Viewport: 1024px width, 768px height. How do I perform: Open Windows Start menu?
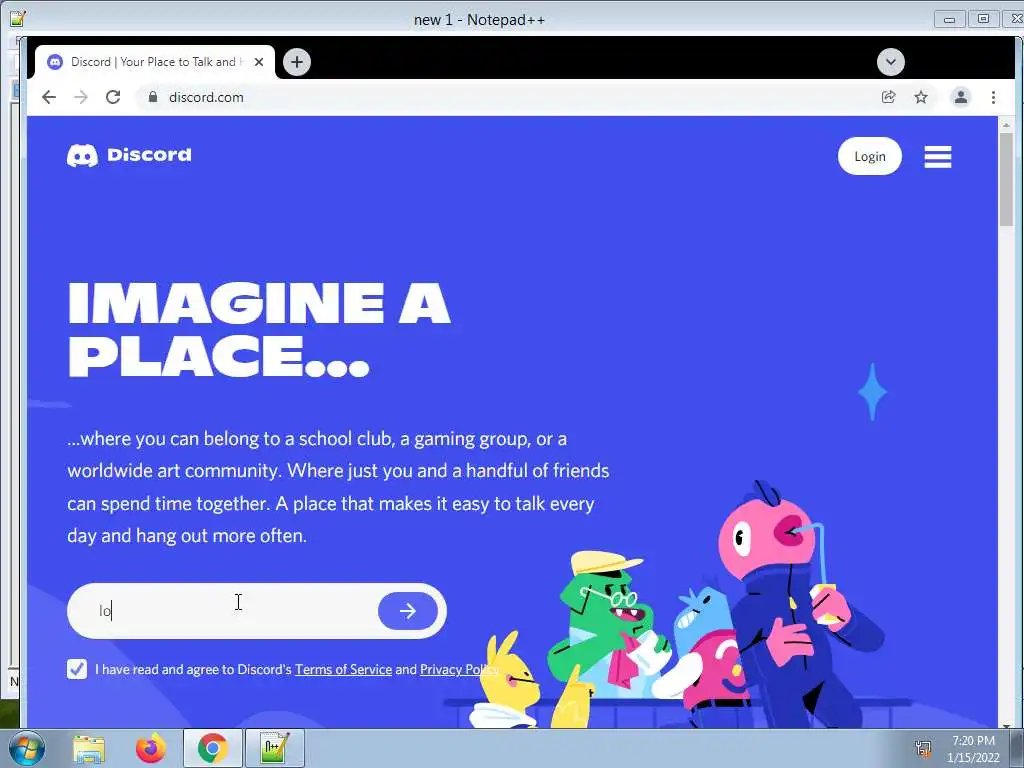click(x=27, y=748)
